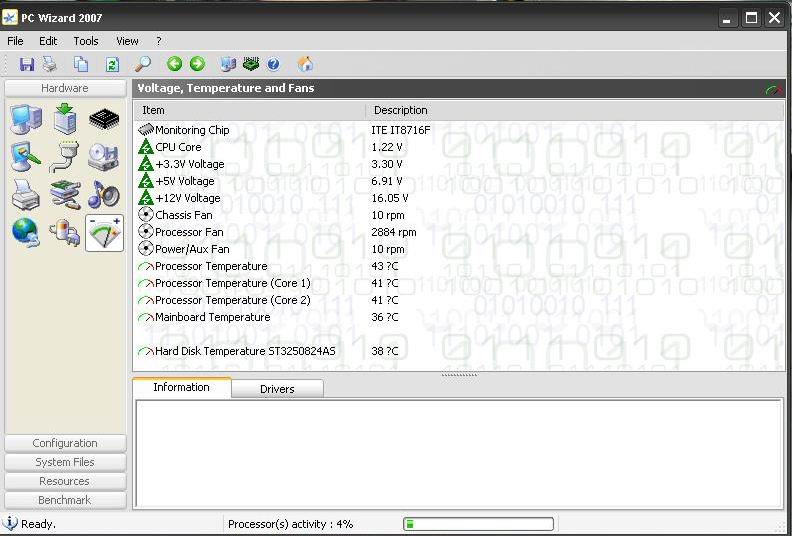
Task: Open the Video monitor hardware icon
Action: [25, 157]
